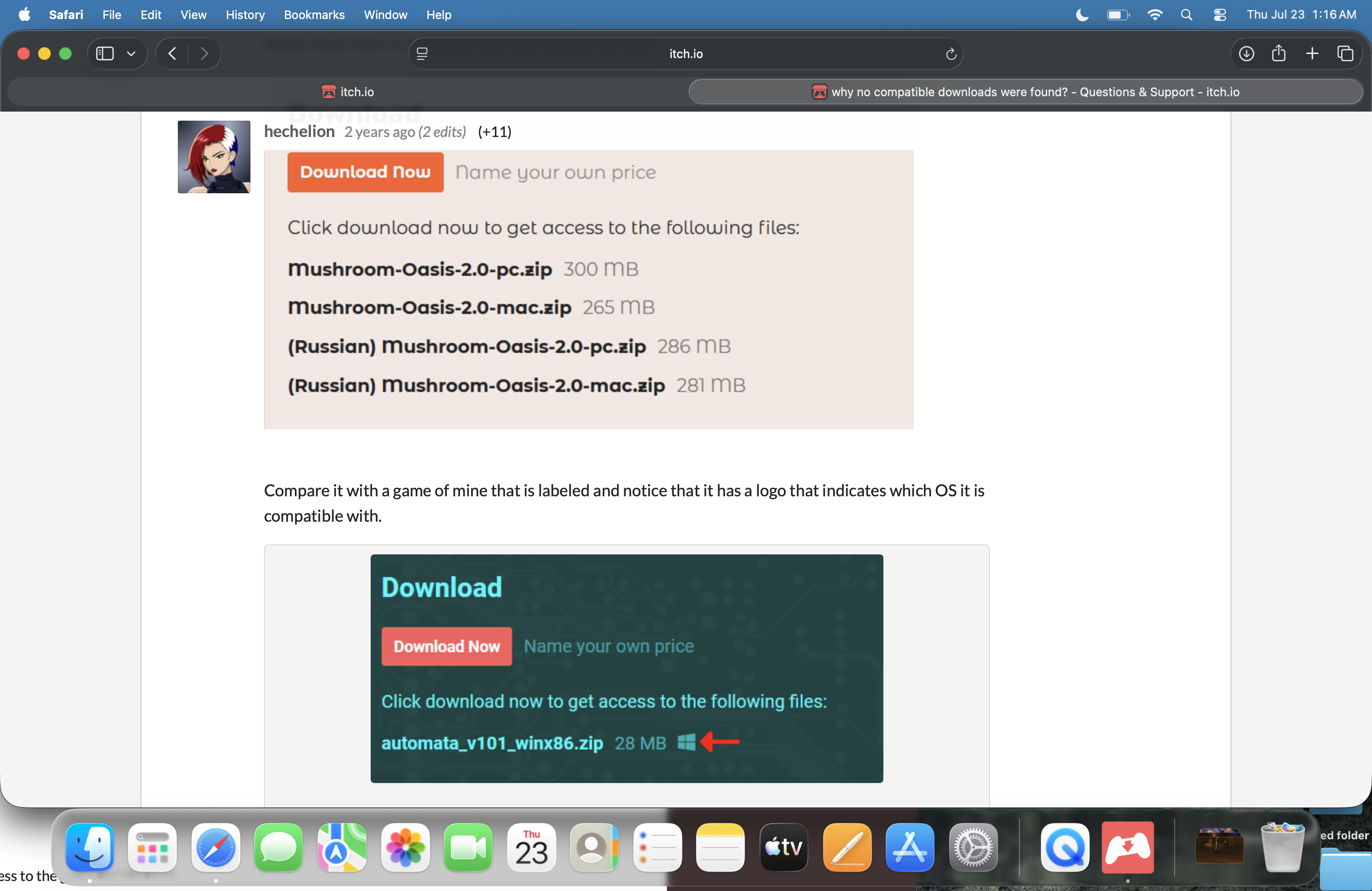Toggle Focus mode moon icon
Image resolution: width=1372 pixels, height=891 pixels.
pyautogui.click(x=1082, y=15)
